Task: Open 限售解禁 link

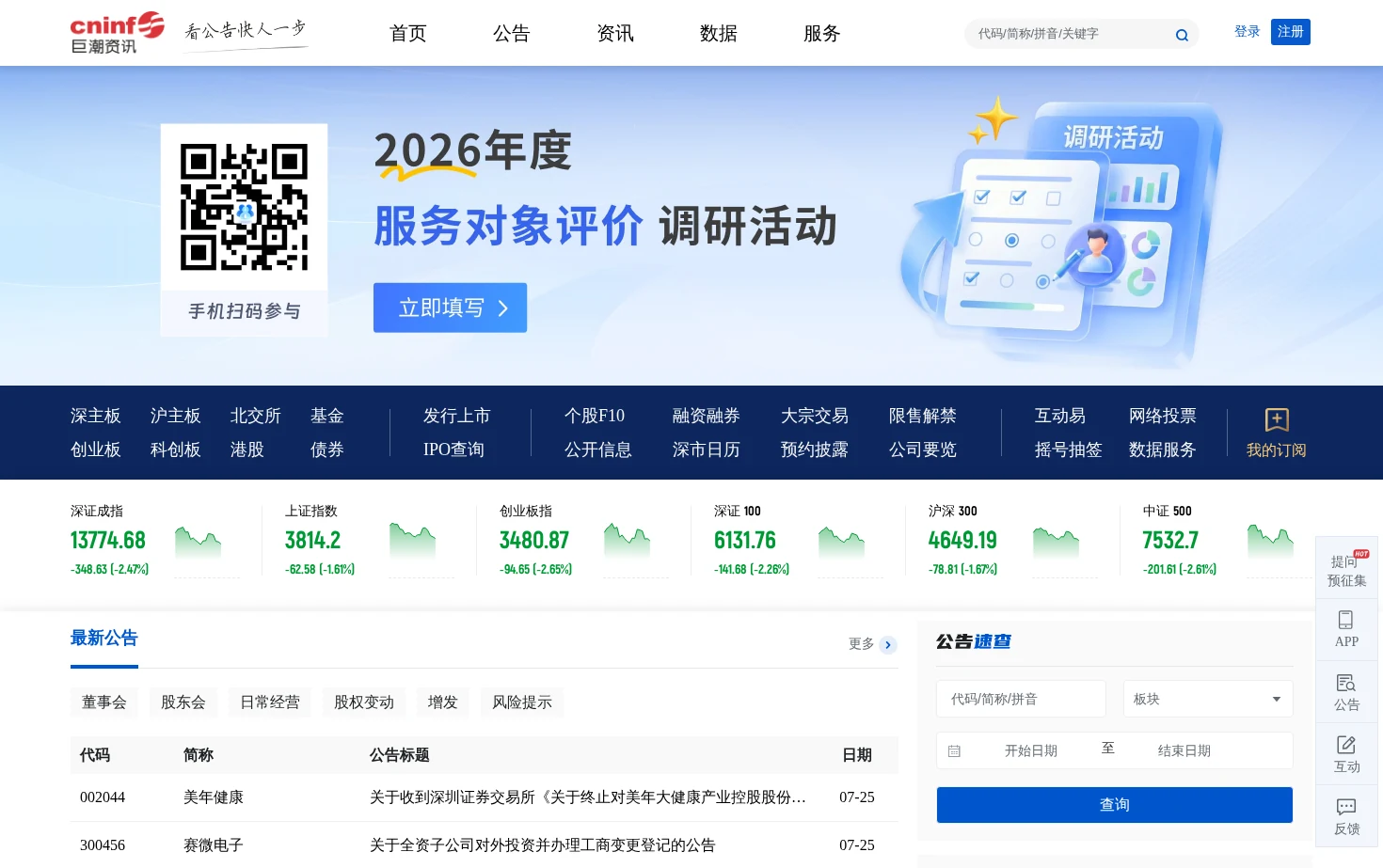Action: click(923, 416)
